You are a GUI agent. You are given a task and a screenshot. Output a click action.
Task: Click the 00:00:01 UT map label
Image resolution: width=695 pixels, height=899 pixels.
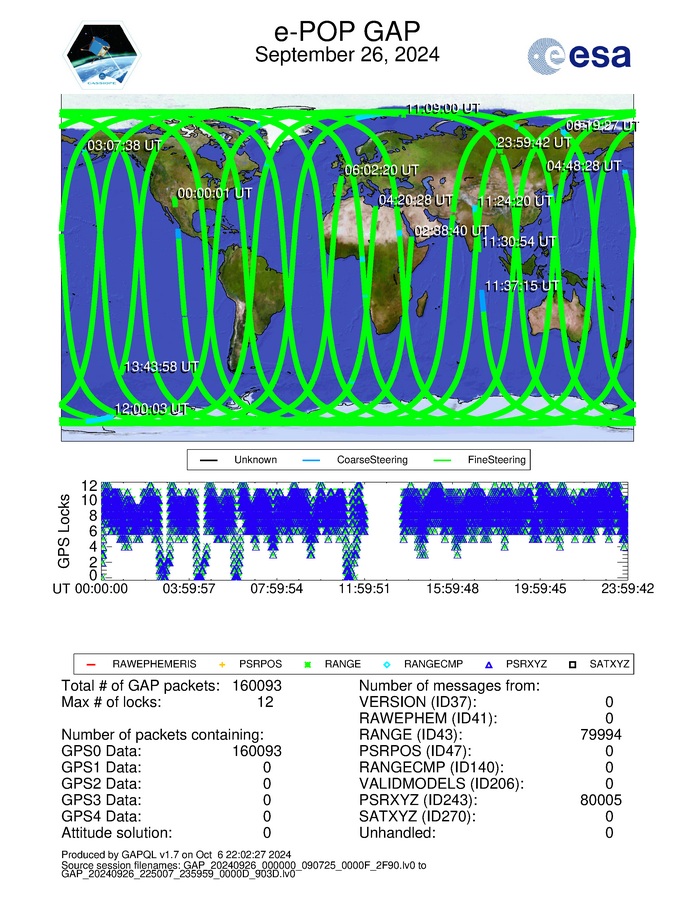click(214, 194)
